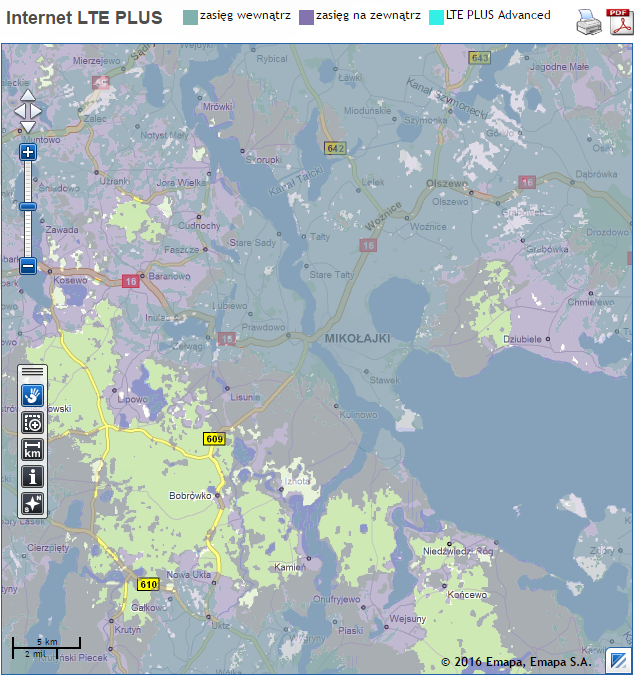Screen dimensions: 634x676
Task: Select the zoom-to-area tool
Action: tap(33, 422)
